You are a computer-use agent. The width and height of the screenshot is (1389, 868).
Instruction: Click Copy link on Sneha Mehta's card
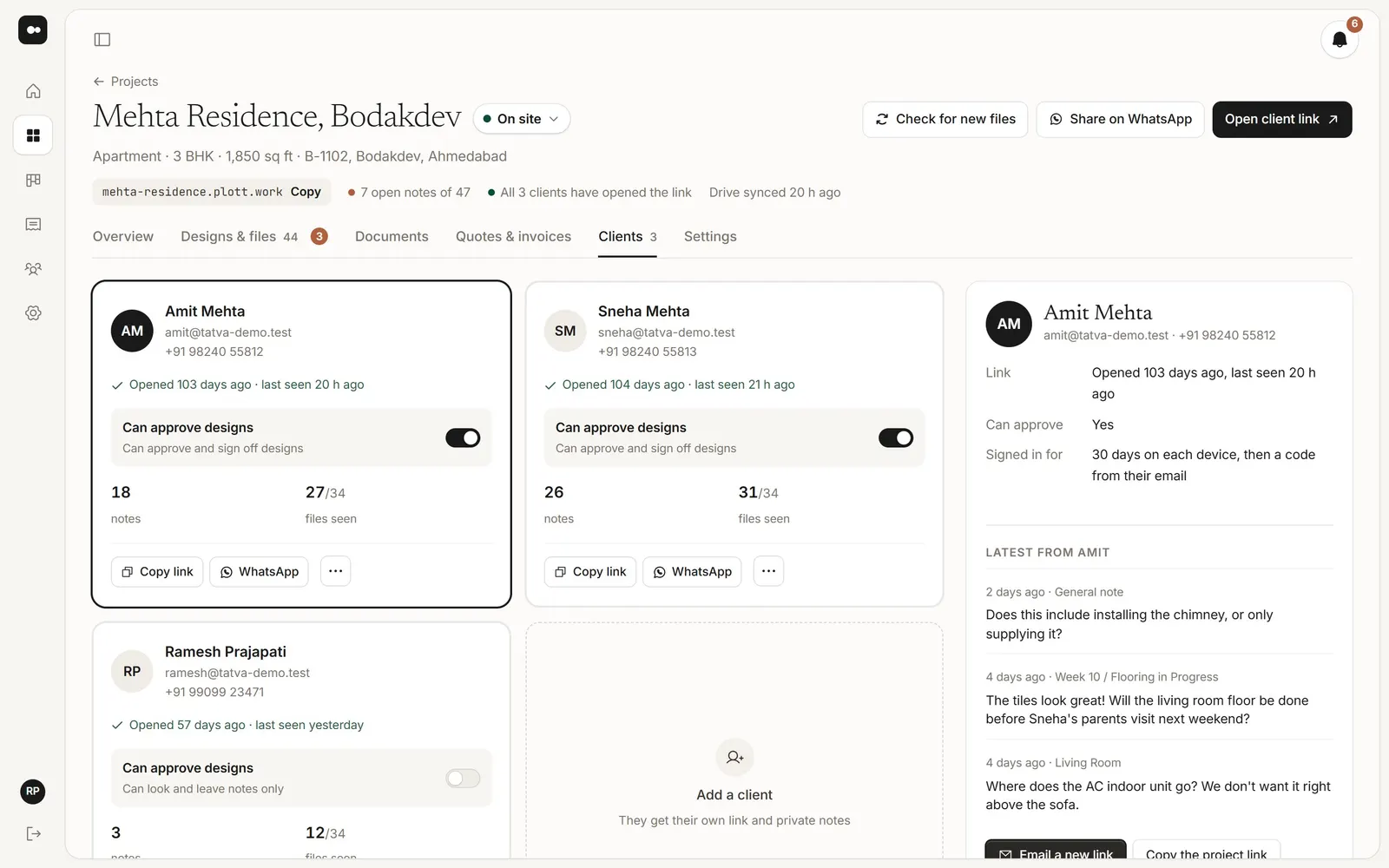[x=590, y=571]
